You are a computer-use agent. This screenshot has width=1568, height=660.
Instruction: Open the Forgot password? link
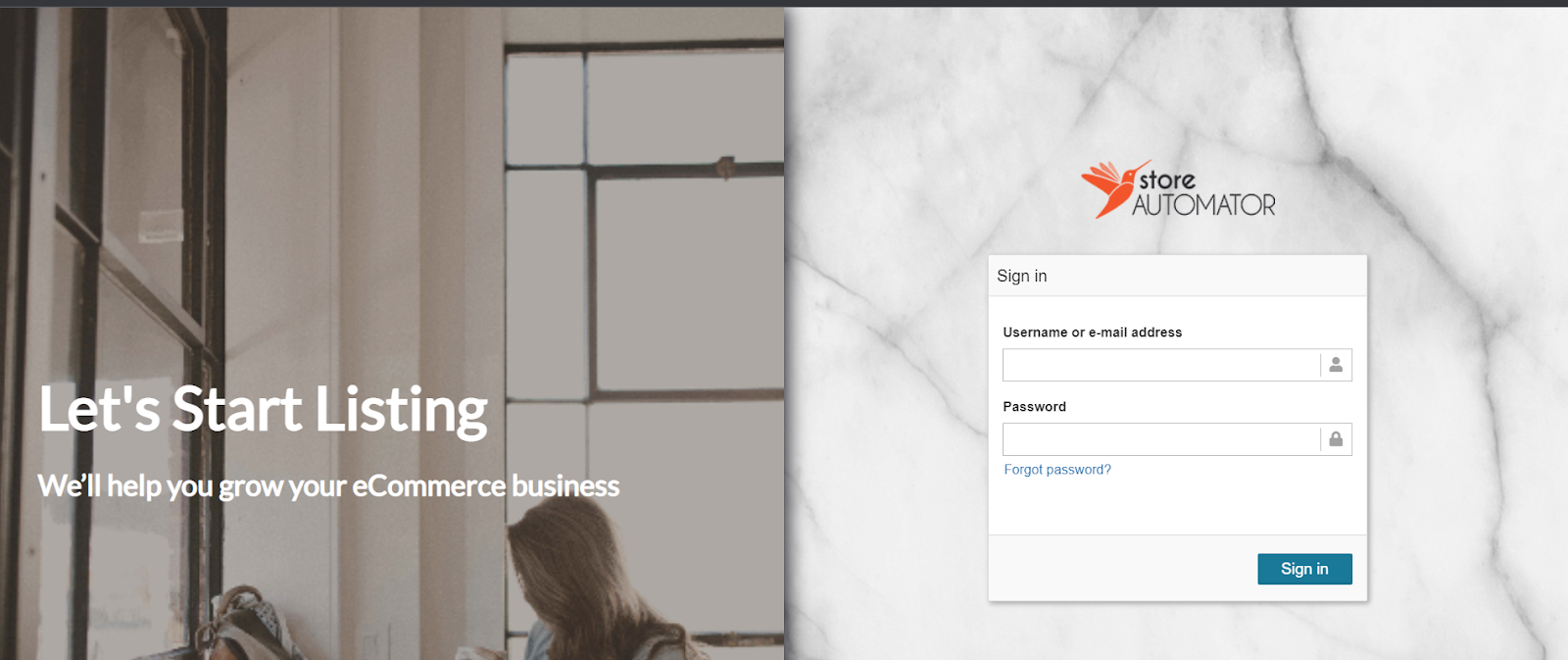[1057, 470]
